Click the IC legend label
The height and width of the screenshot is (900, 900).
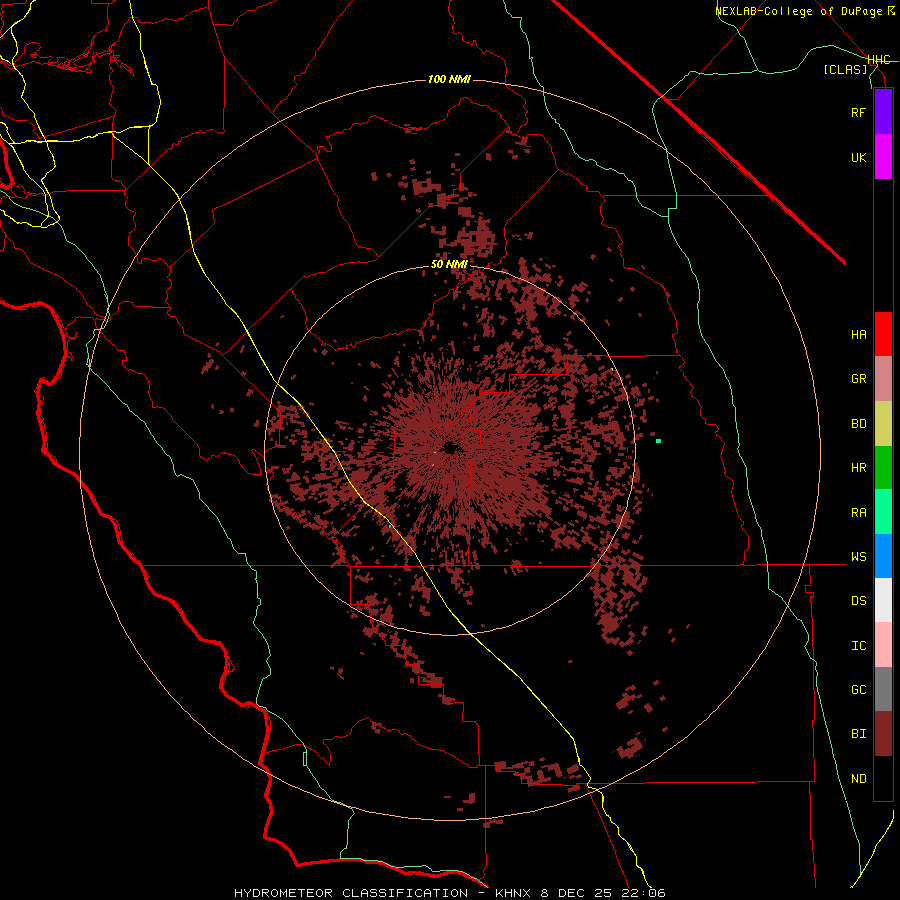pos(859,646)
